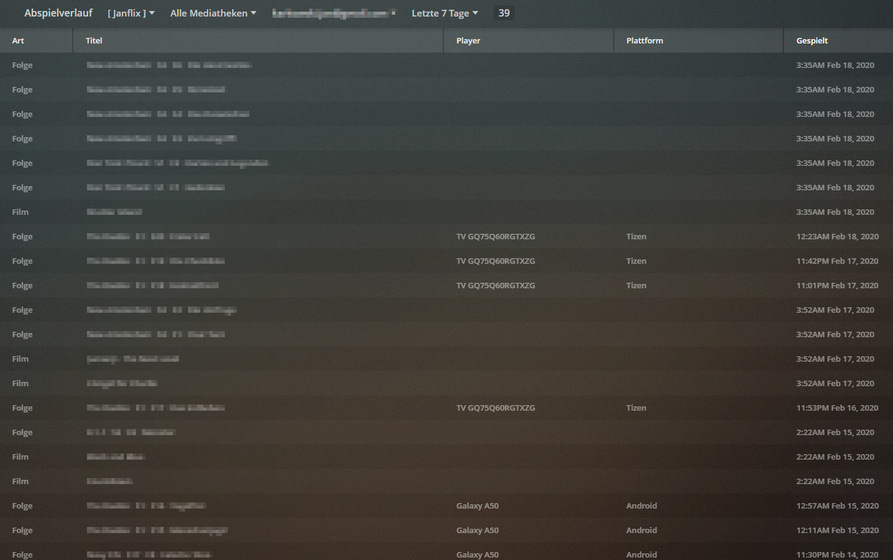Click Folge in the 2:22AM Feb 15 row
This screenshot has height=560, width=893.
pos(22,432)
